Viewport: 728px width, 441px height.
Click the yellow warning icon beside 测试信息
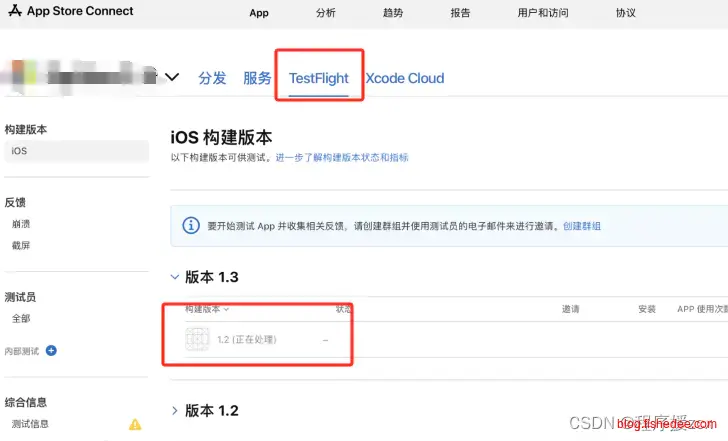(x=135, y=424)
